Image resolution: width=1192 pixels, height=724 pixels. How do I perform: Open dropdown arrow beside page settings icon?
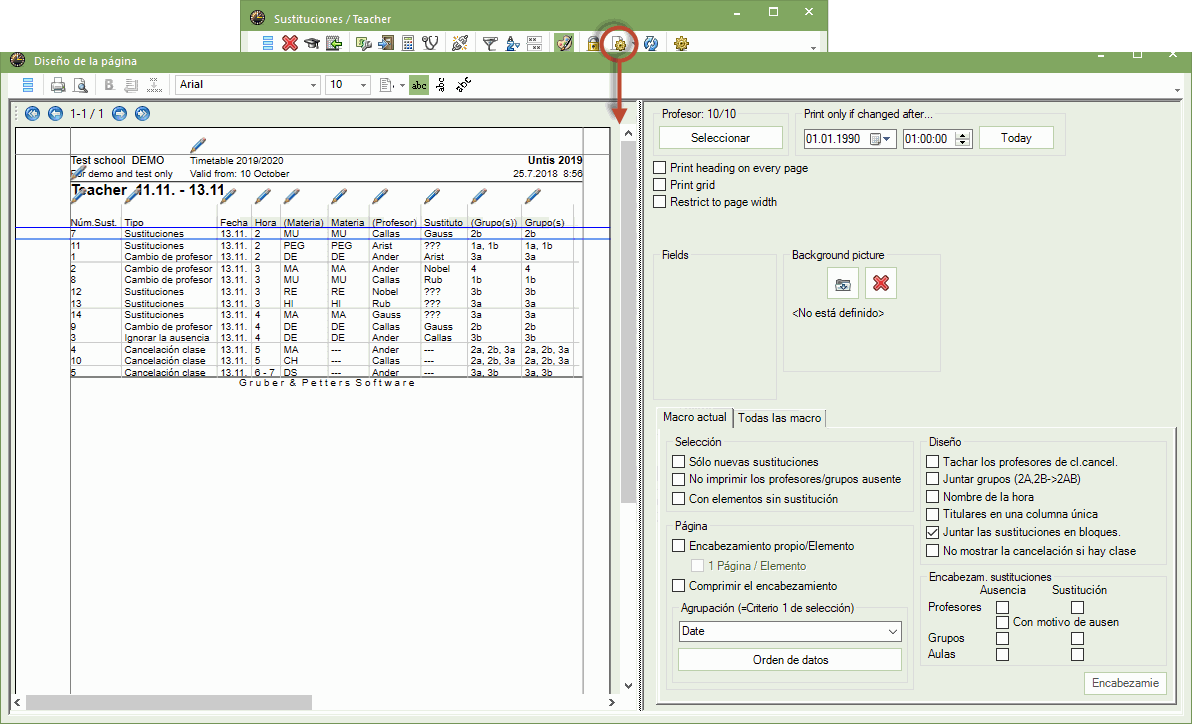point(634,44)
